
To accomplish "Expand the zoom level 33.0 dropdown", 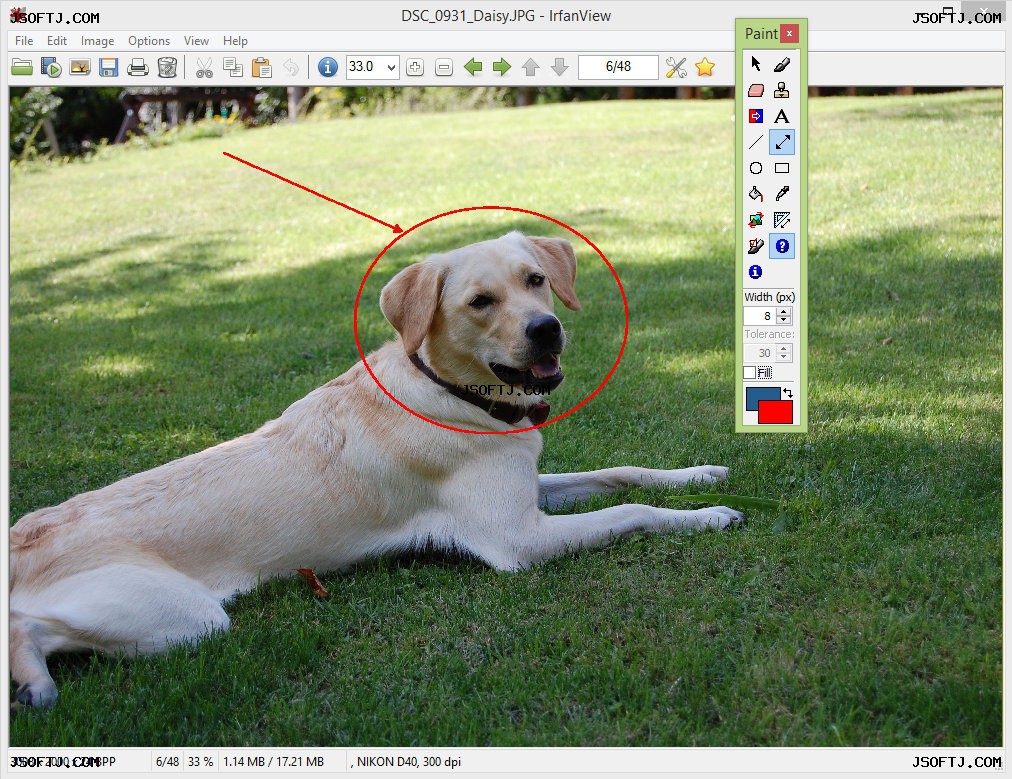I will click(391, 67).
